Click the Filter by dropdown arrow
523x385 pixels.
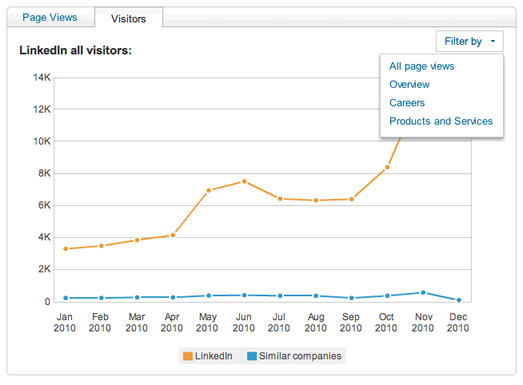493,41
